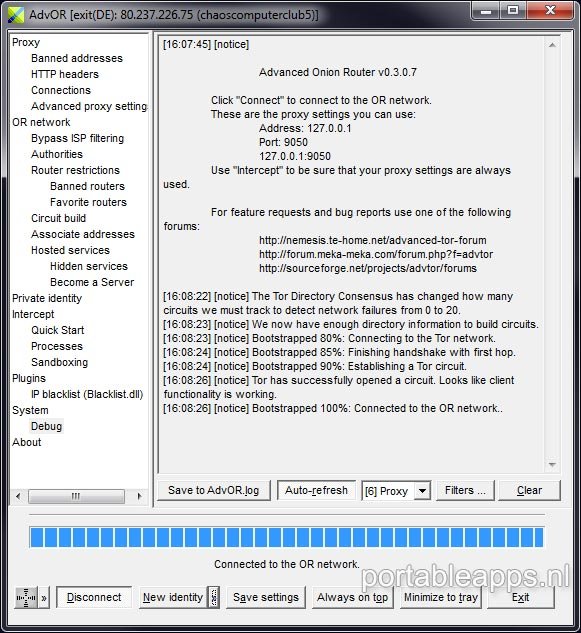Clear the debug log
The height and width of the screenshot is (633, 581).
pyautogui.click(x=529, y=490)
